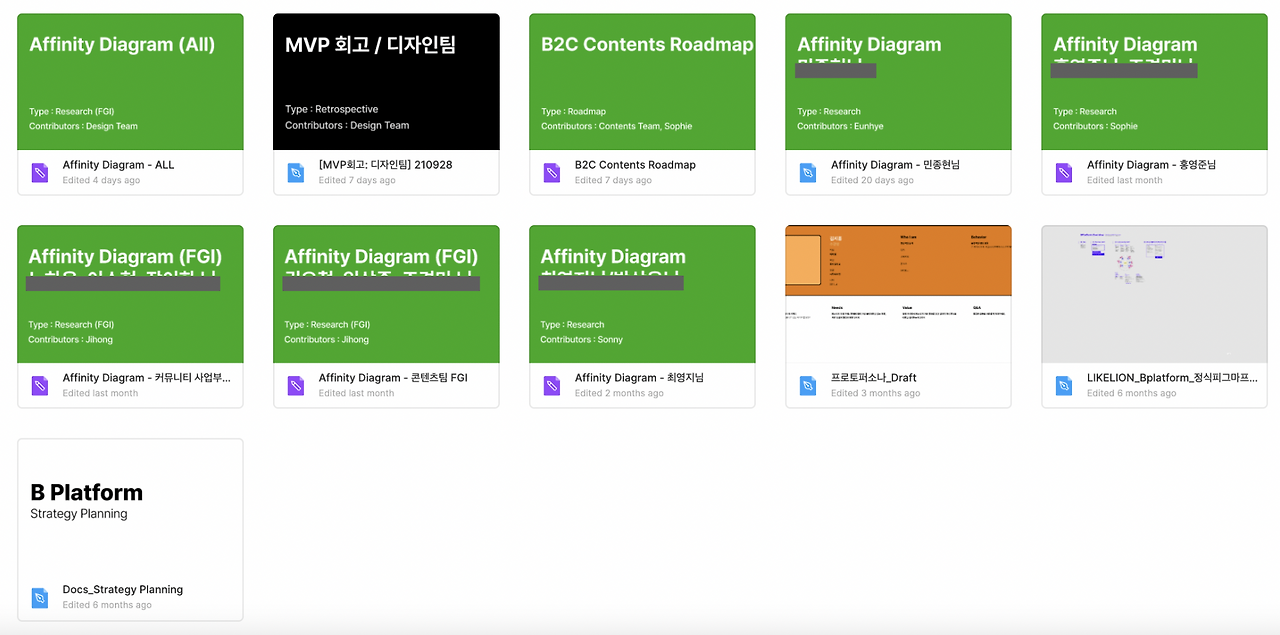Click the FigJam icon beside B2C Contents Roadmap
The width and height of the screenshot is (1280, 635).
coord(551,173)
